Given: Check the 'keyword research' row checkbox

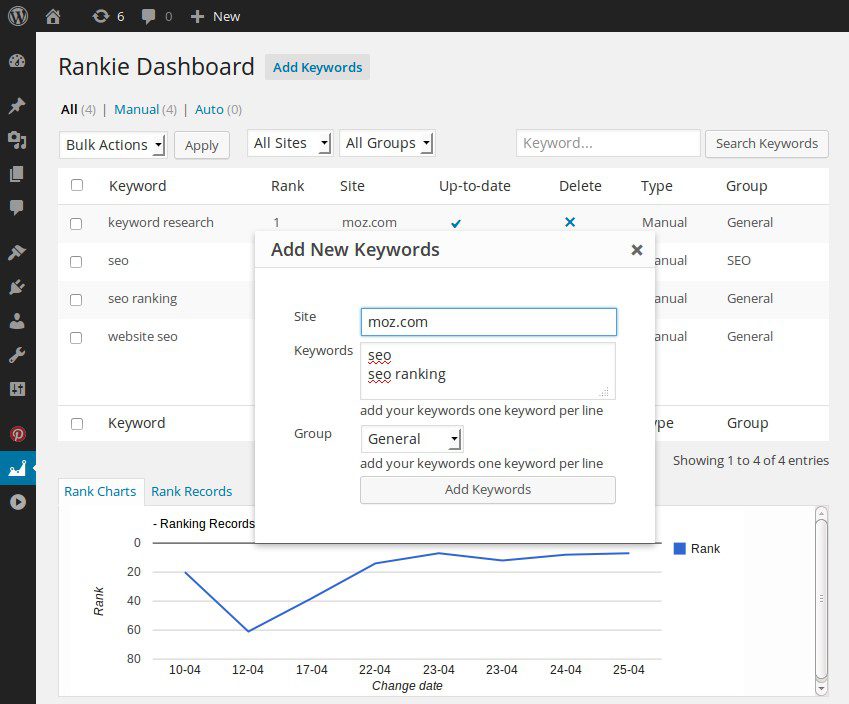Looking at the screenshot, I should [76, 224].
